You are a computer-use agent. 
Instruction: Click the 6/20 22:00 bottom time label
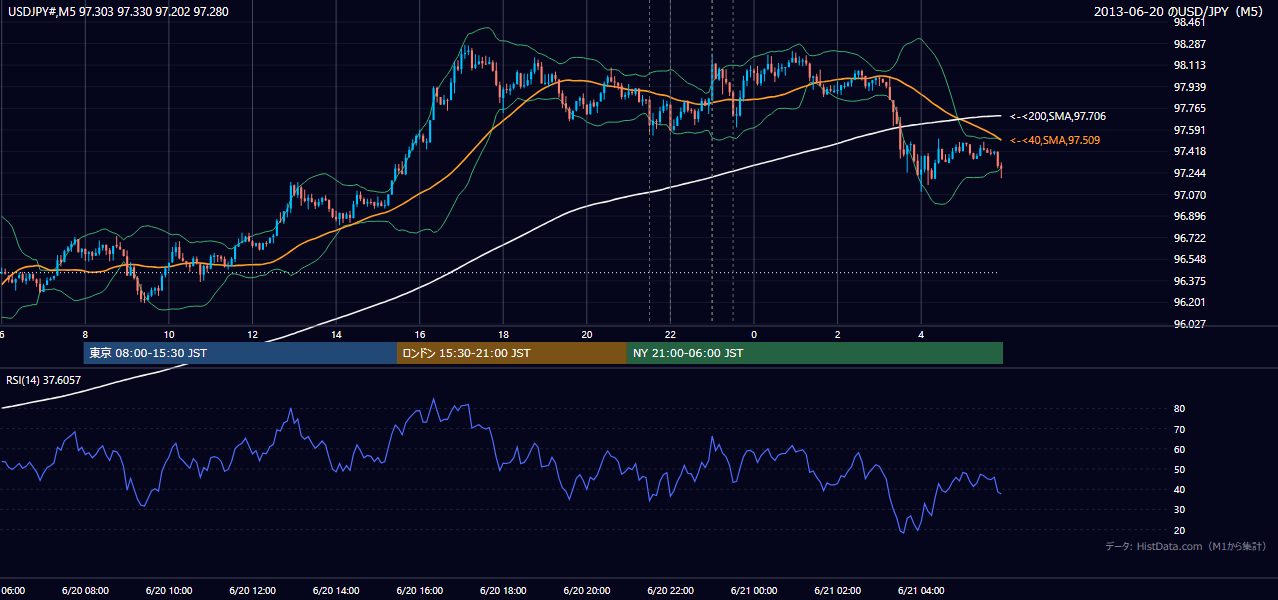coord(670,591)
